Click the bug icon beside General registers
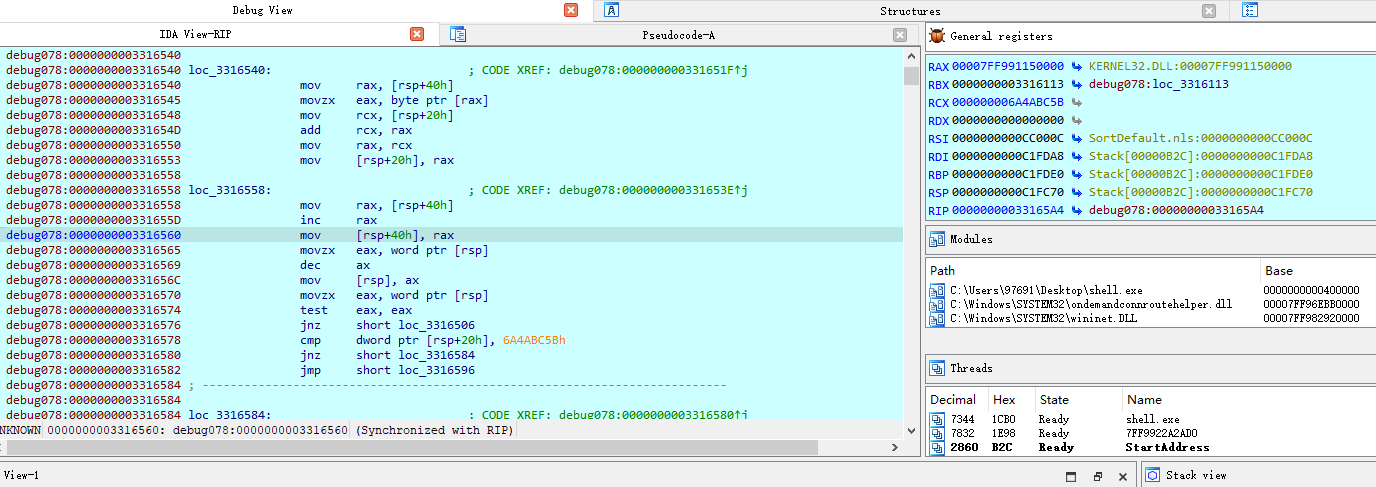Screen dimensions: 1376x487 (937, 35)
